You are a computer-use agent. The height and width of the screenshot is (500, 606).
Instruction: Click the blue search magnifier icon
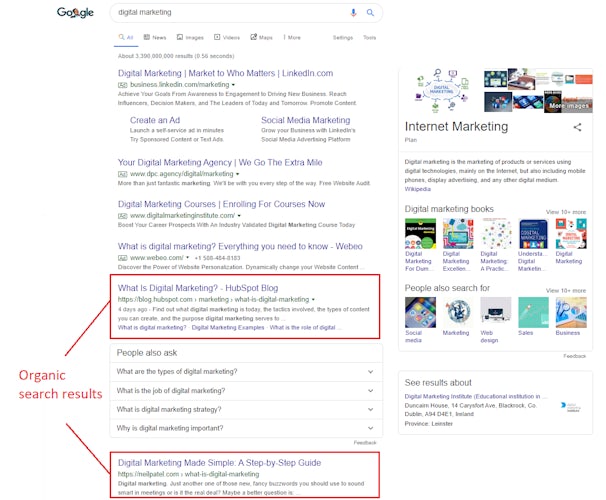pyautogui.click(x=369, y=13)
